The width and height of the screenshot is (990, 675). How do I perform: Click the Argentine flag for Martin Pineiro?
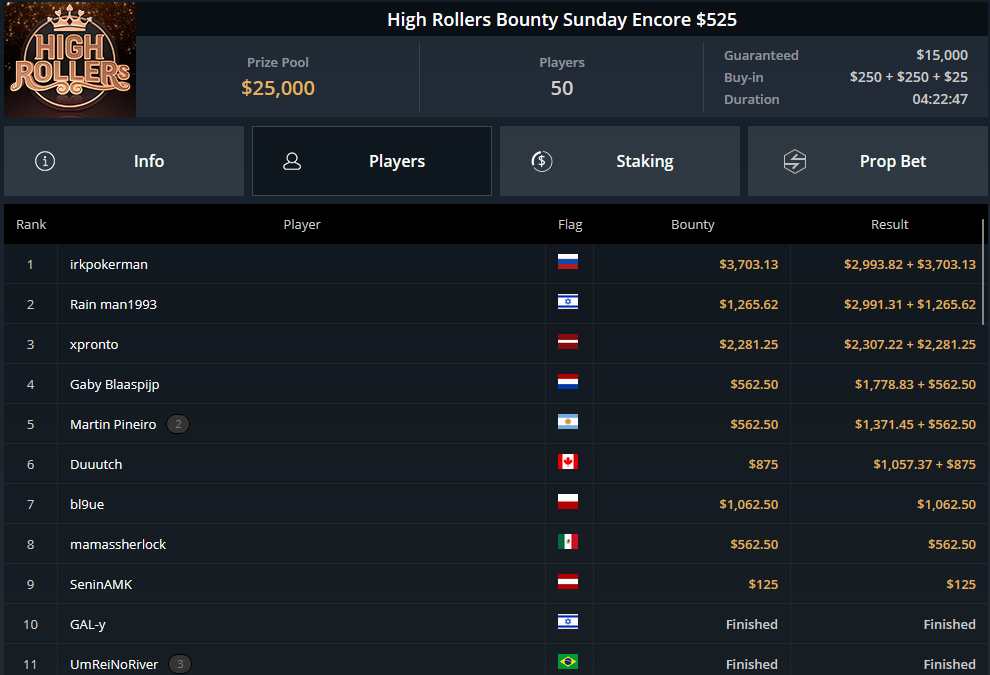pos(568,422)
